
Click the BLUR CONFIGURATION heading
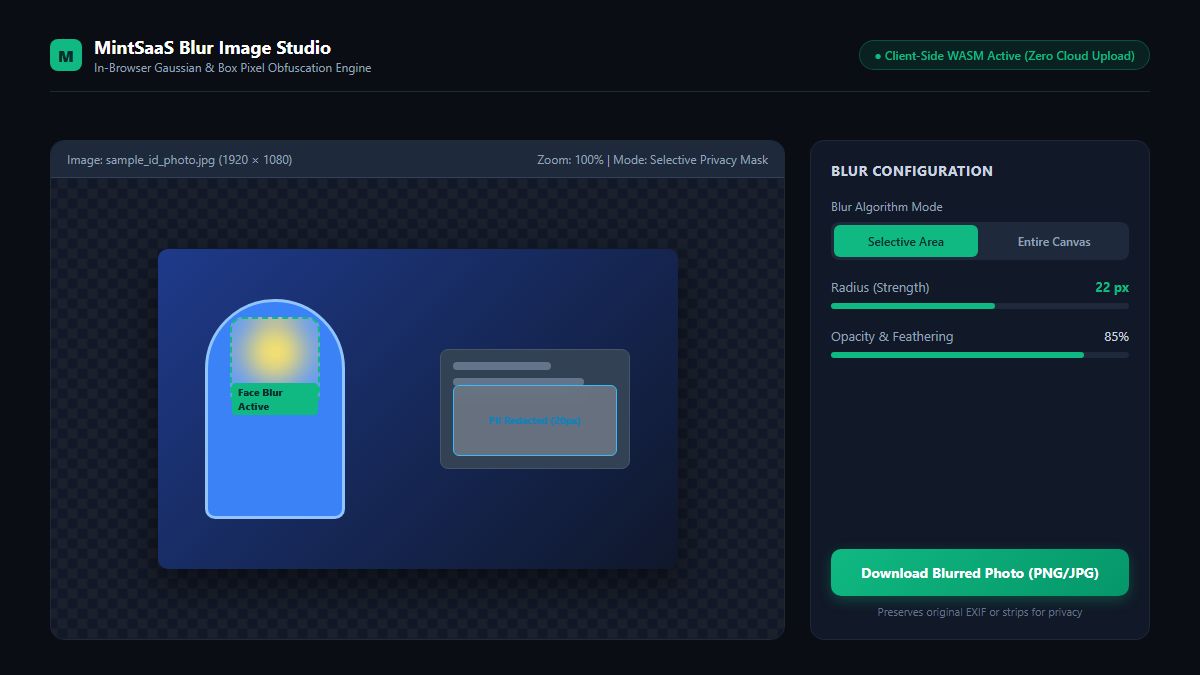[912, 171]
